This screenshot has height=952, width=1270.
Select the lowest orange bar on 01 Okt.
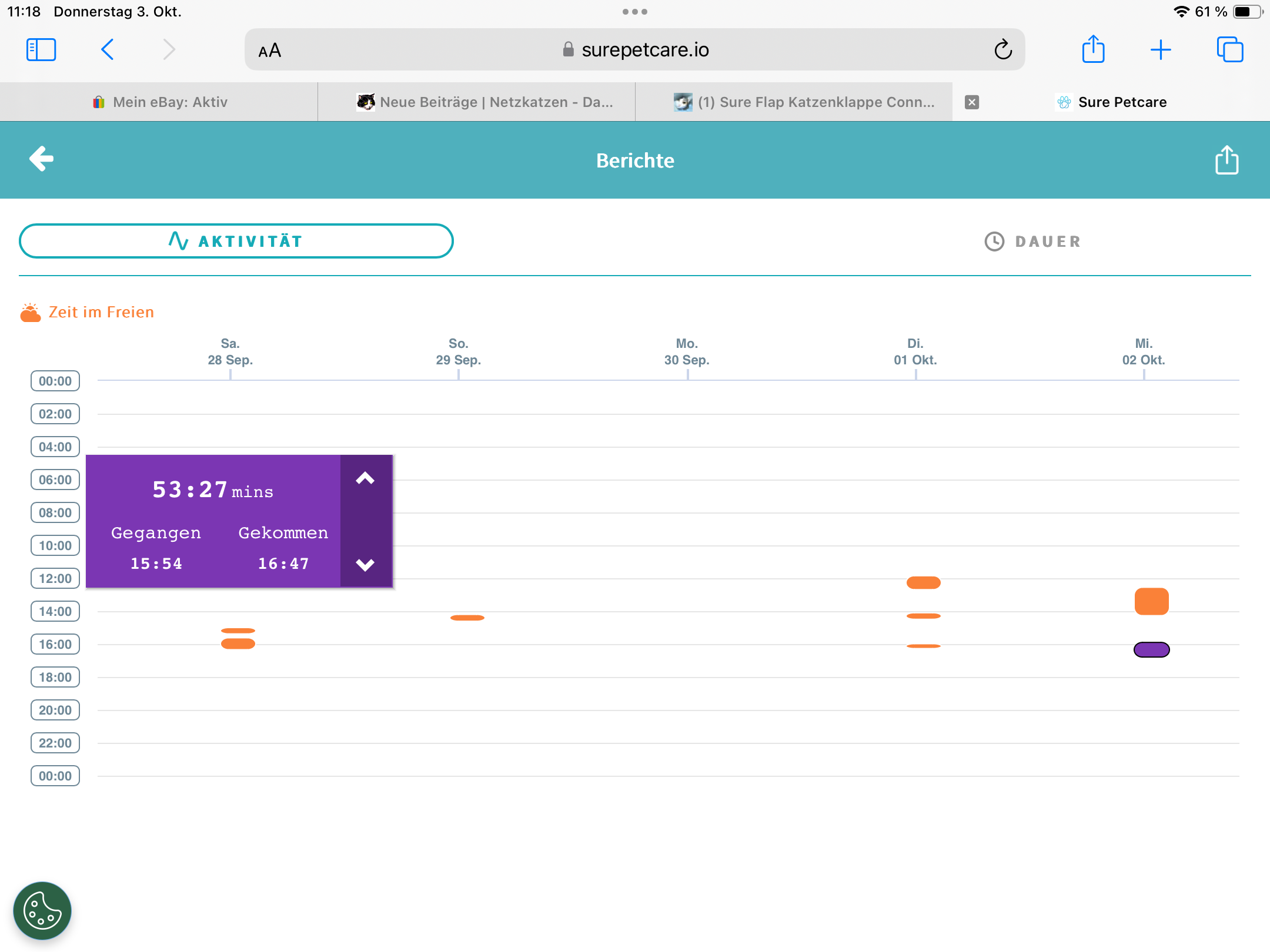click(x=923, y=646)
